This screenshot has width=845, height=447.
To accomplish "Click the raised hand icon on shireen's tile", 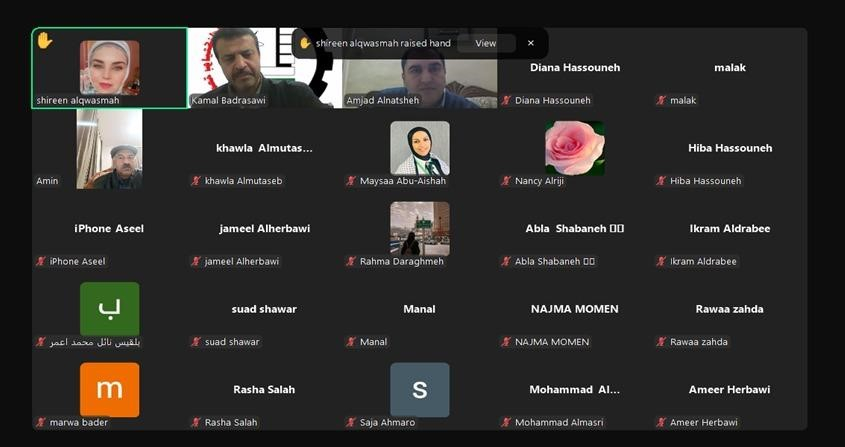I will coord(45,40).
